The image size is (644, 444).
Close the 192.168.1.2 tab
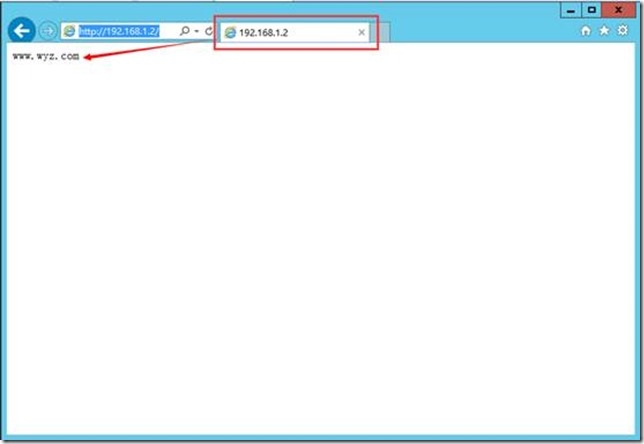point(361,32)
